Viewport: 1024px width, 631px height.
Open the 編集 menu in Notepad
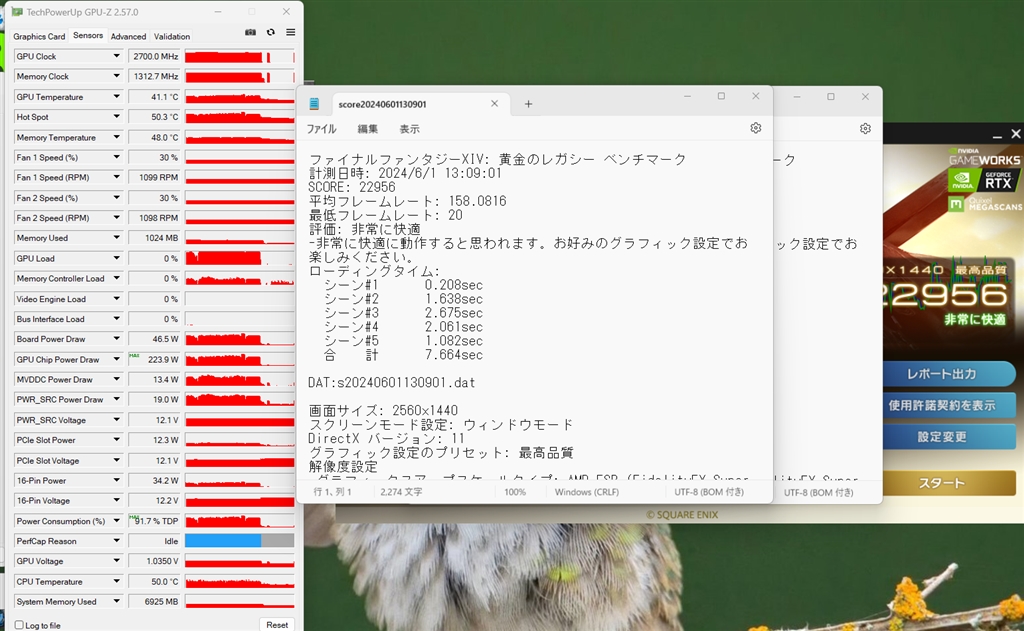pyautogui.click(x=368, y=129)
